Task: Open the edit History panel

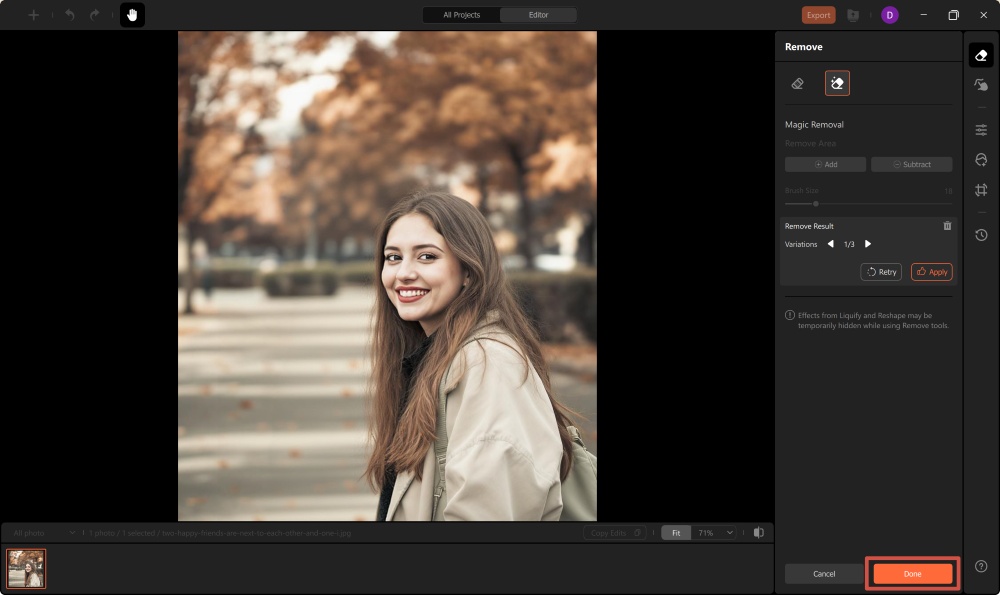Action: coord(981,234)
